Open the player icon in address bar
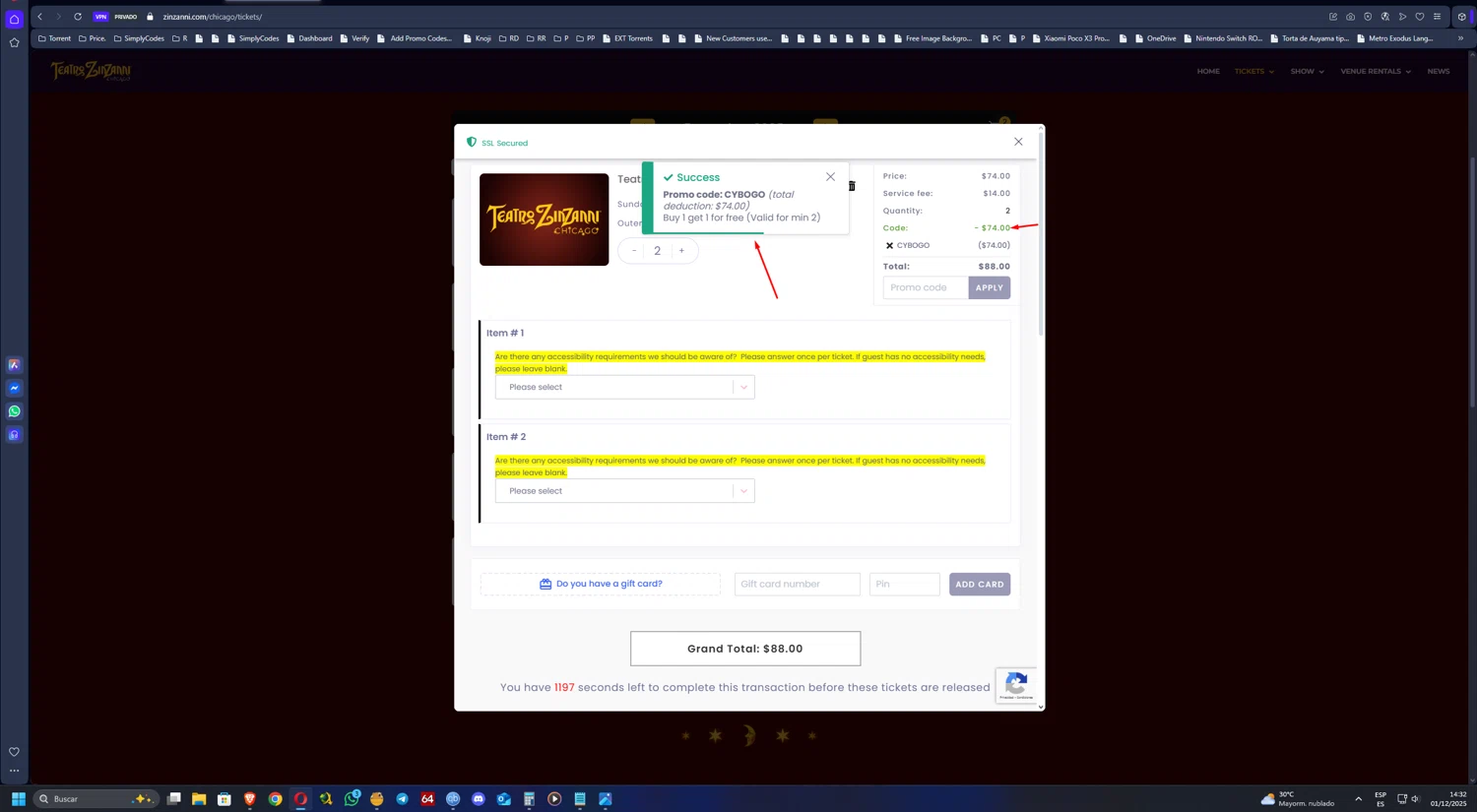1477x812 pixels. (x=1402, y=17)
